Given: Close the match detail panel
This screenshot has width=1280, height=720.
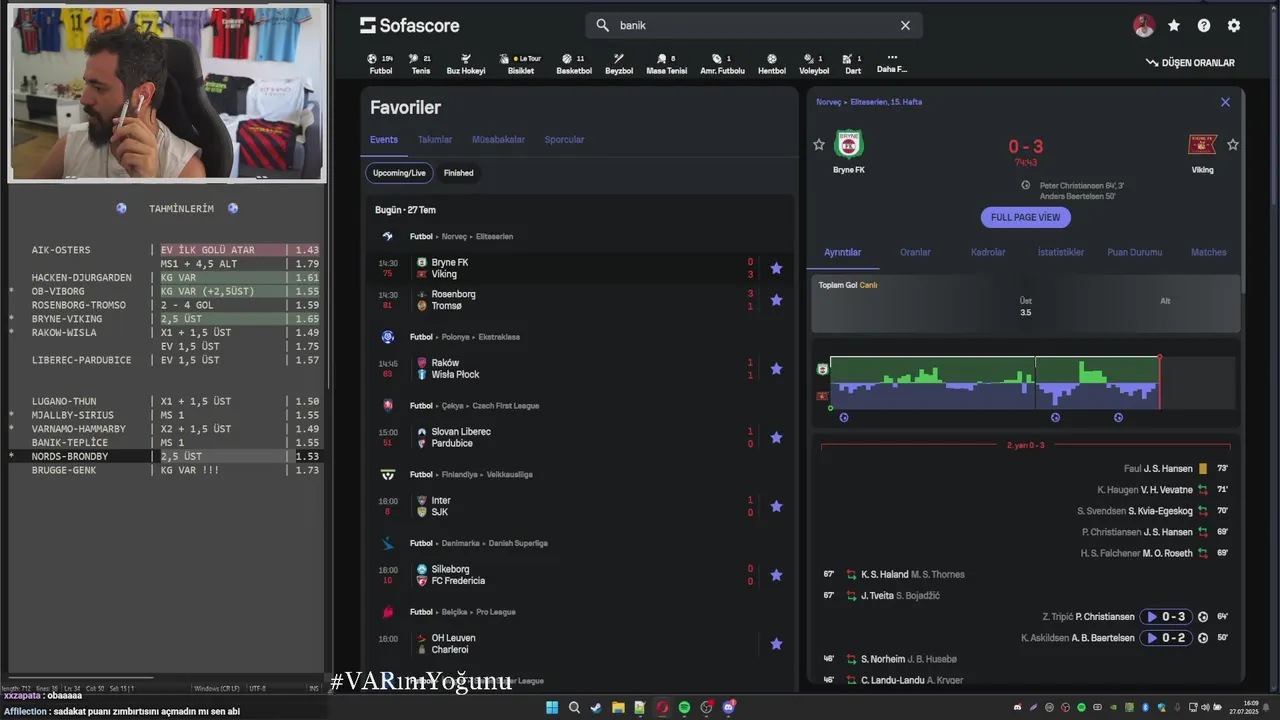Looking at the screenshot, I should (1225, 102).
